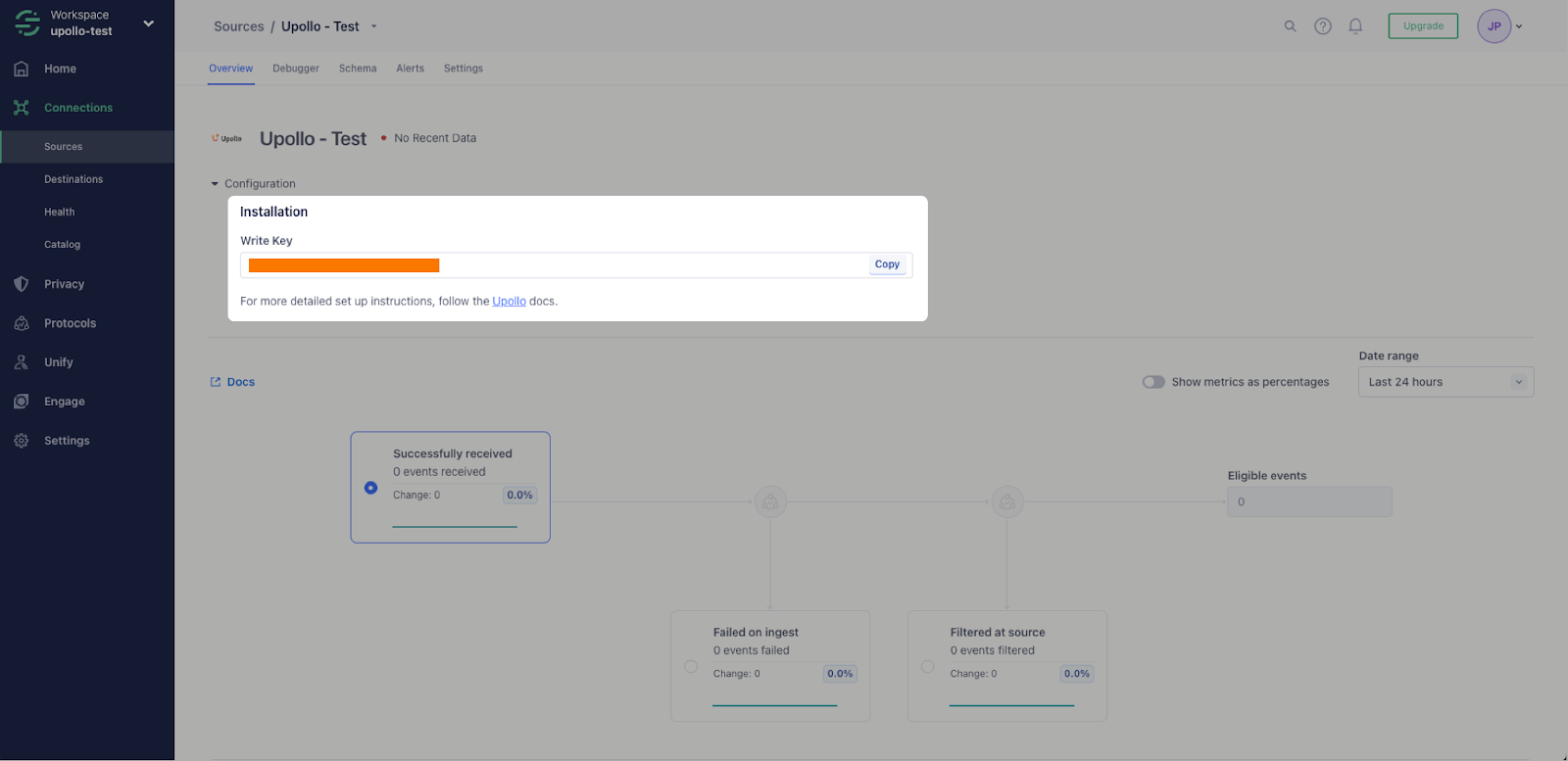
Task: Open Connections in the sidebar
Action: (x=78, y=108)
